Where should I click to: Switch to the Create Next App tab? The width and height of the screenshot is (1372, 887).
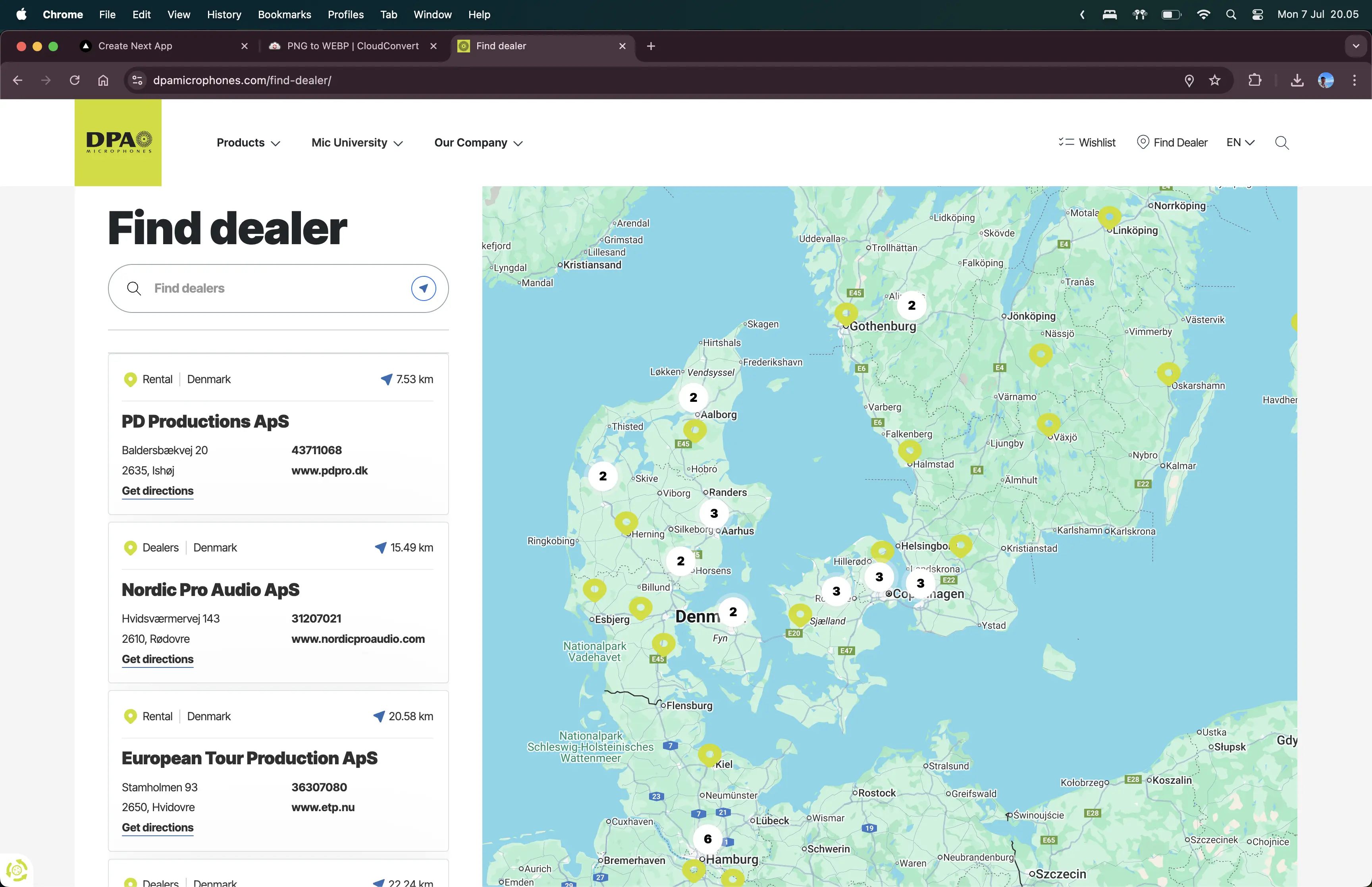(164, 46)
